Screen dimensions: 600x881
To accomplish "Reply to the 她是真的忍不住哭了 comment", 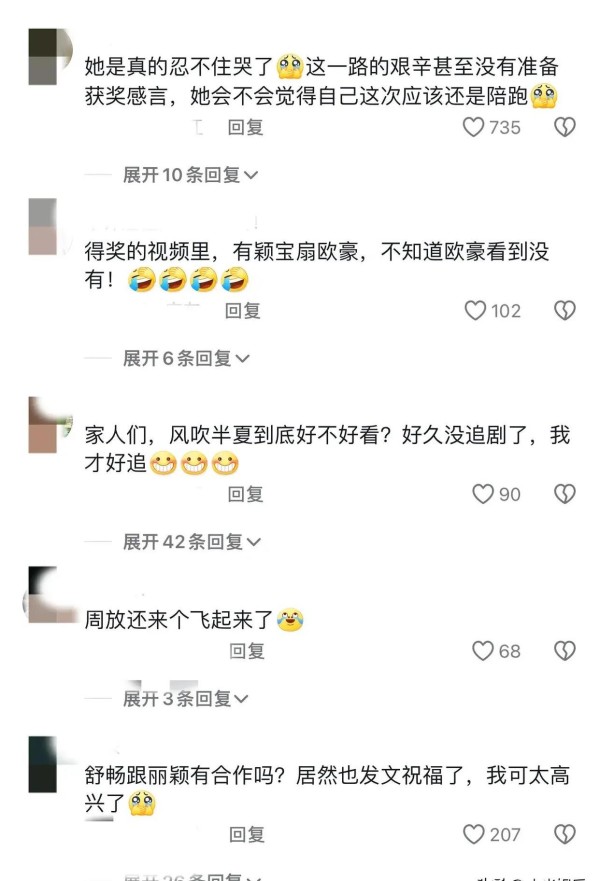I will tap(246, 127).
